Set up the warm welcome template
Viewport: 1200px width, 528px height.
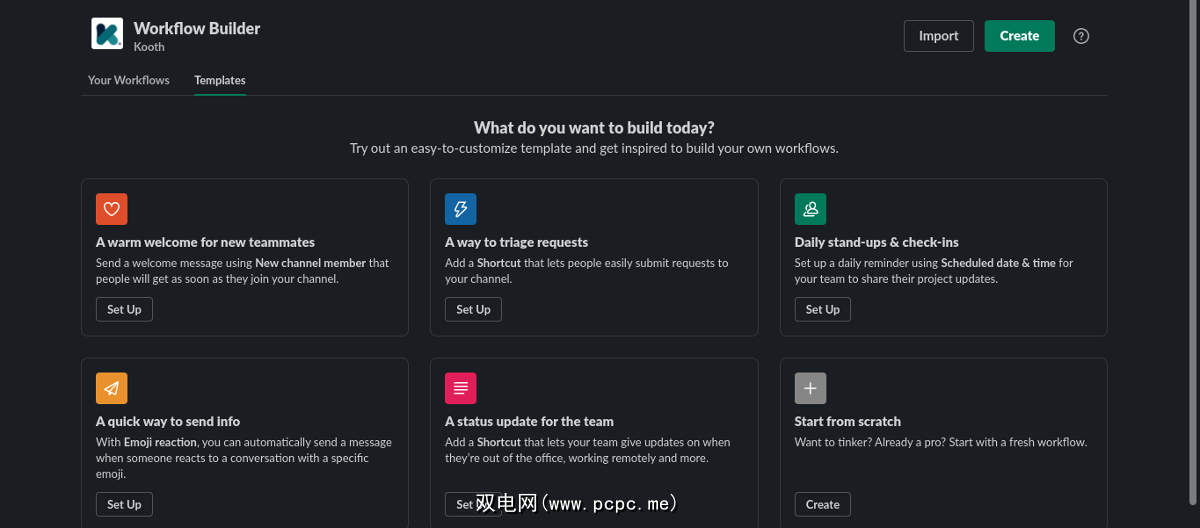click(124, 310)
